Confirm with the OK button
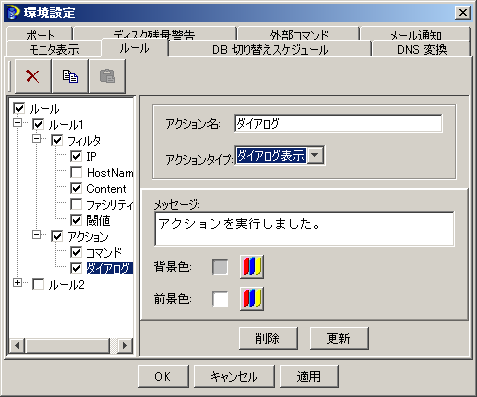The width and height of the screenshot is (477, 397). tap(163, 377)
